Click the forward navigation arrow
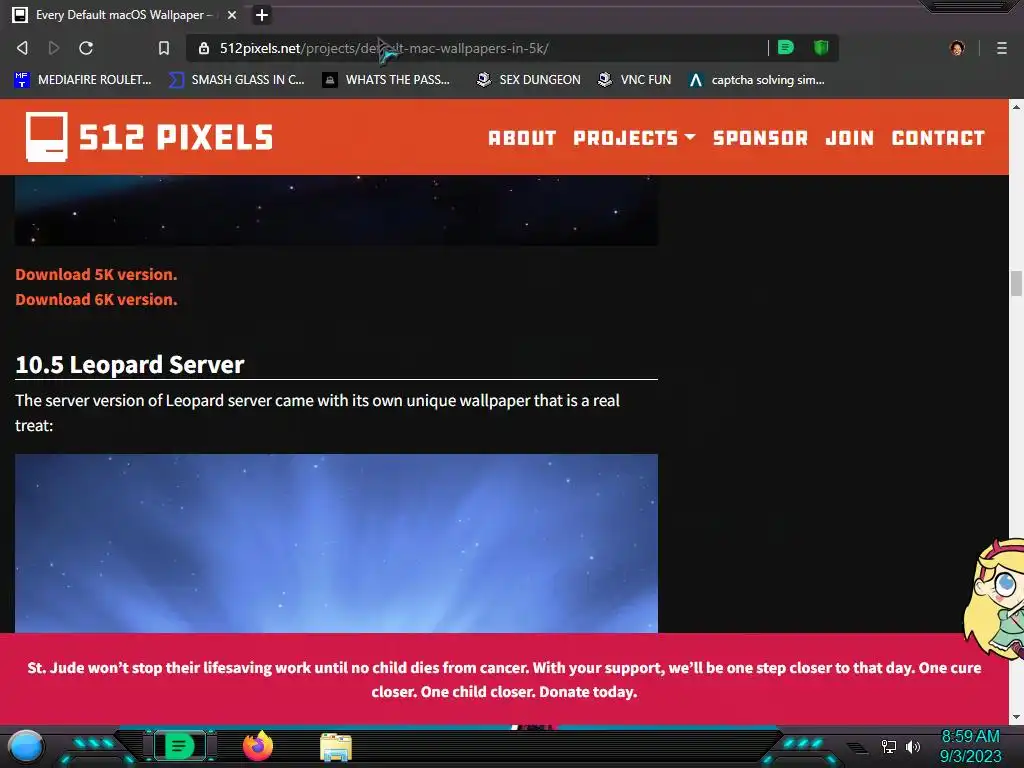 [54, 48]
